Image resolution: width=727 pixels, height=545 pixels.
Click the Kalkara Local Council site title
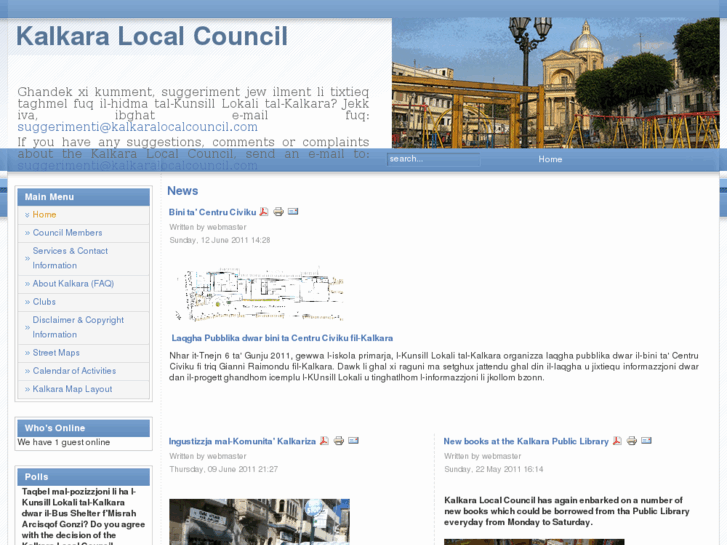(x=152, y=36)
